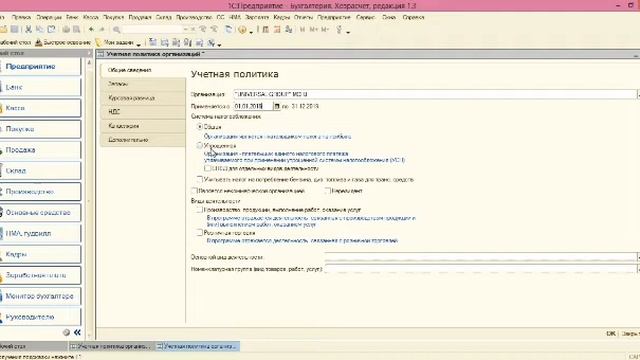Click the Print toolbar icon
The image size is (640, 360).
(66, 29)
